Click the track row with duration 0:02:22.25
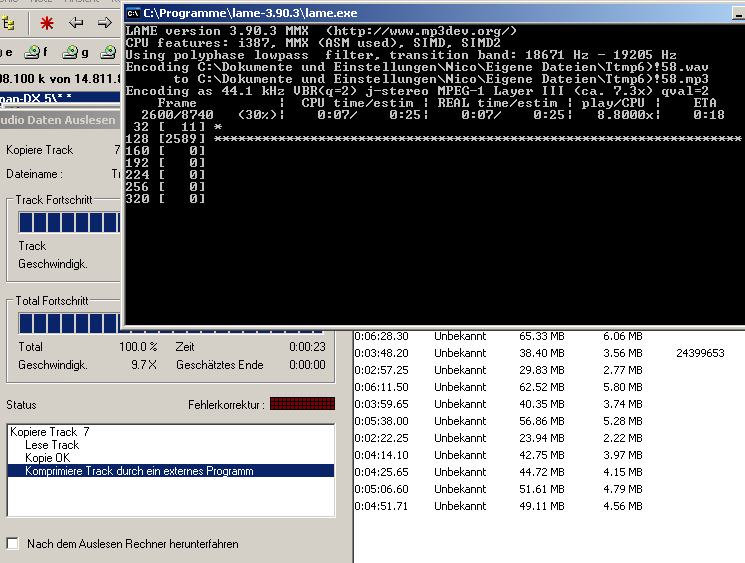The width and height of the screenshot is (745, 563). [549, 438]
